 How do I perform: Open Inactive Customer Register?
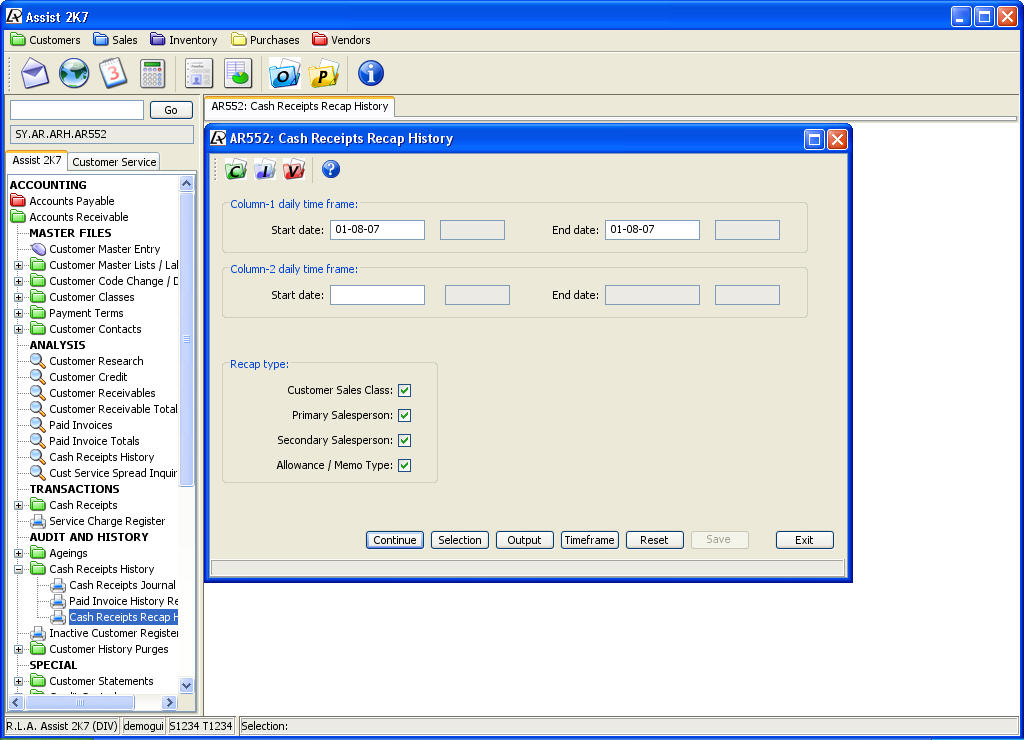[x=113, y=634]
